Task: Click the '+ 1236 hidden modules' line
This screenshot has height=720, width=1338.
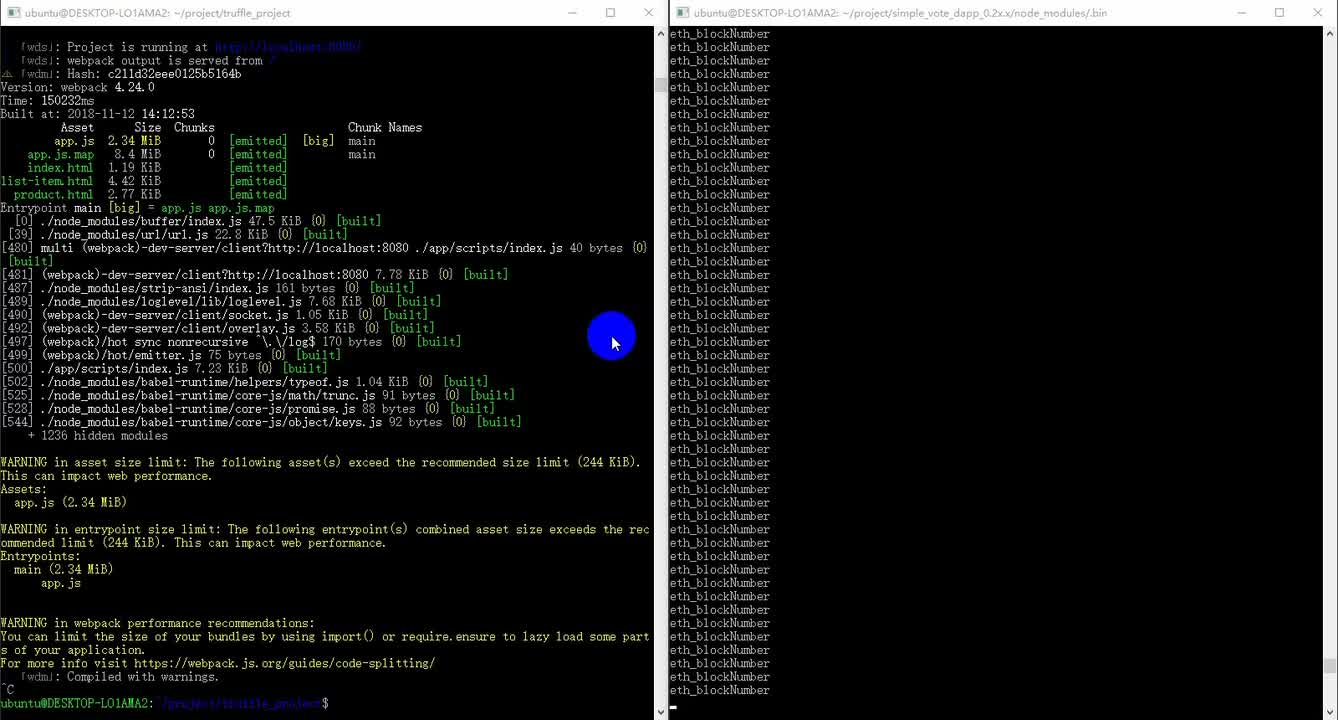Action: 97,435
